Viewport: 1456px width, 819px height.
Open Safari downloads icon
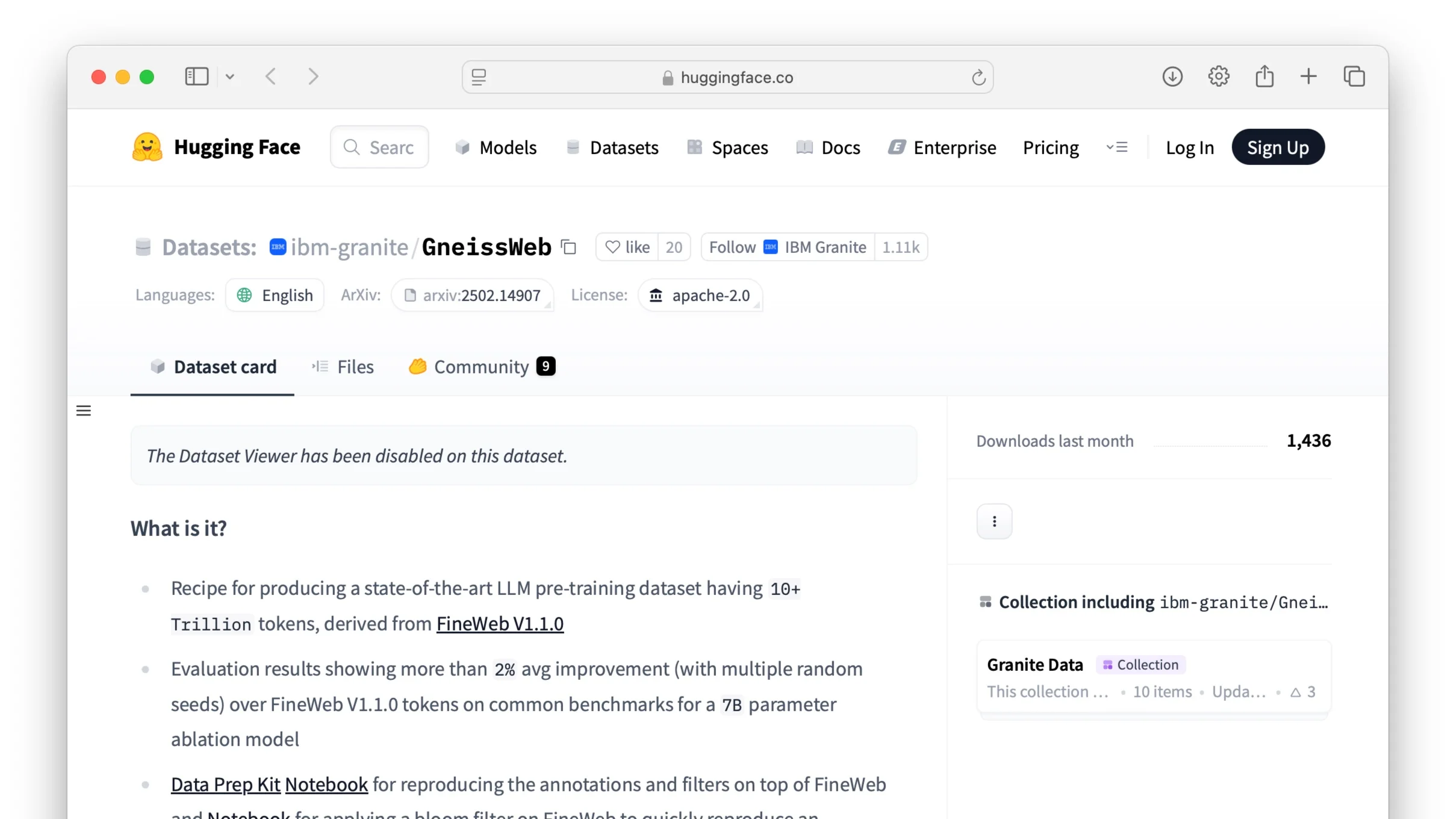click(1172, 76)
